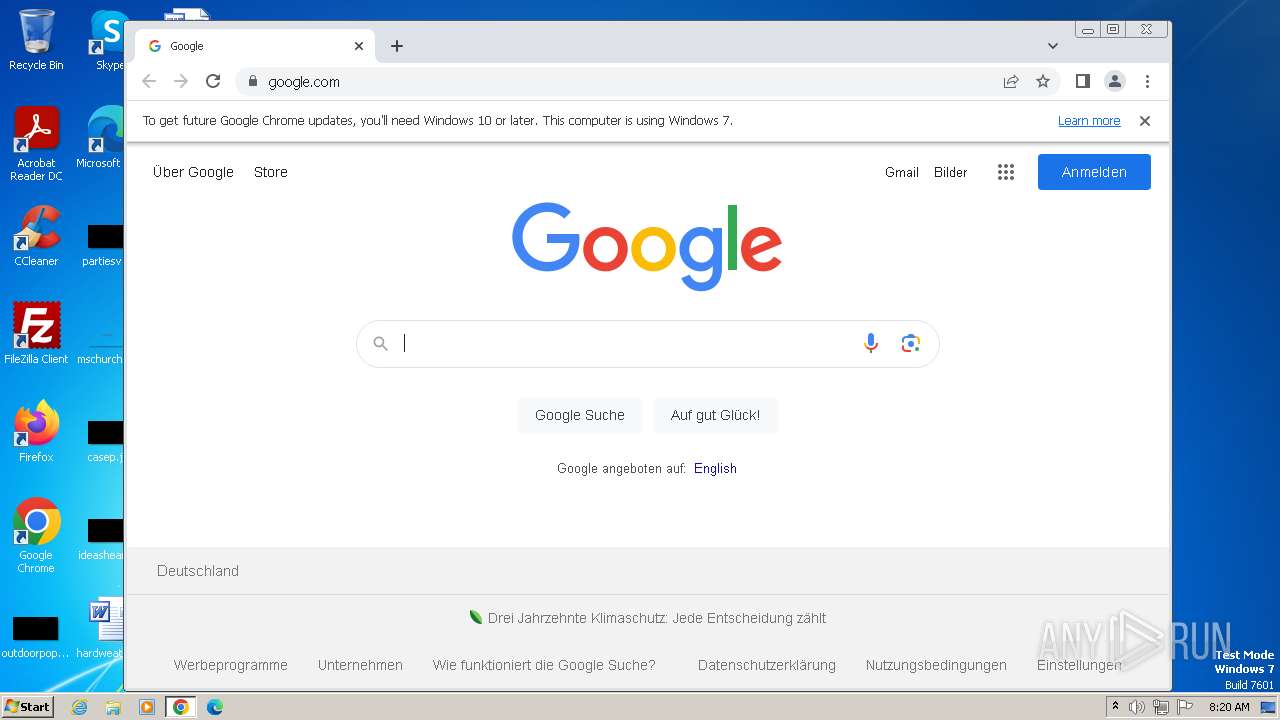Click the 8:20 AM taskbar clock

coord(1229,707)
